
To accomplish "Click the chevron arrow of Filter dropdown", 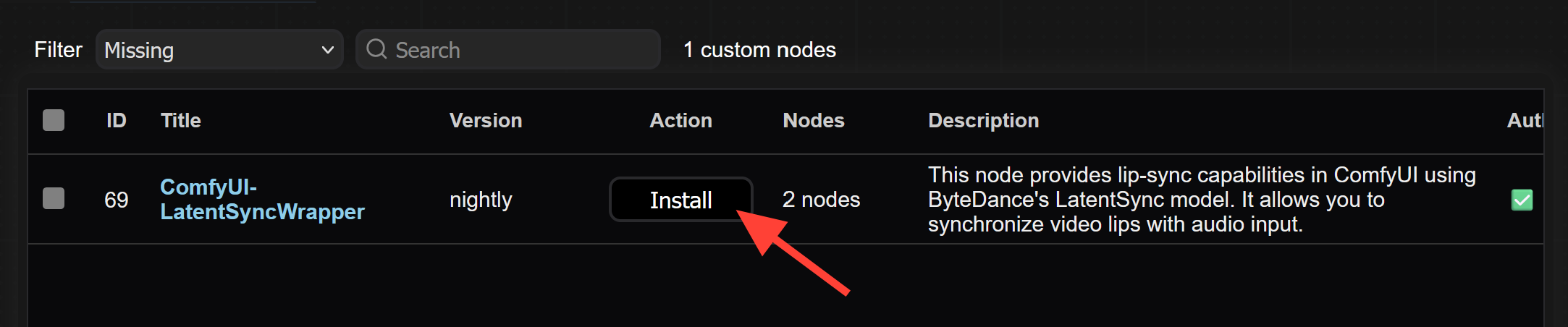I will click(x=327, y=50).
